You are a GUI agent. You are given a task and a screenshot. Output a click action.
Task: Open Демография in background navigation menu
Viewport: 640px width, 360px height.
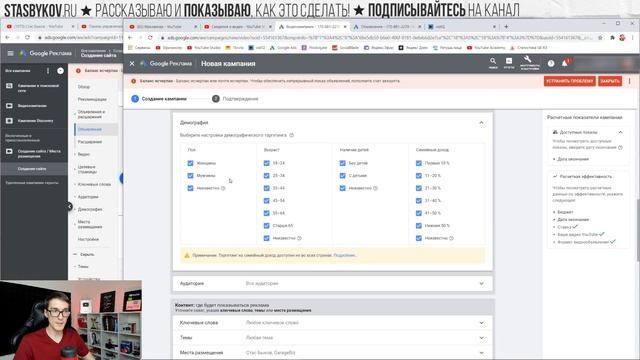[90, 209]
